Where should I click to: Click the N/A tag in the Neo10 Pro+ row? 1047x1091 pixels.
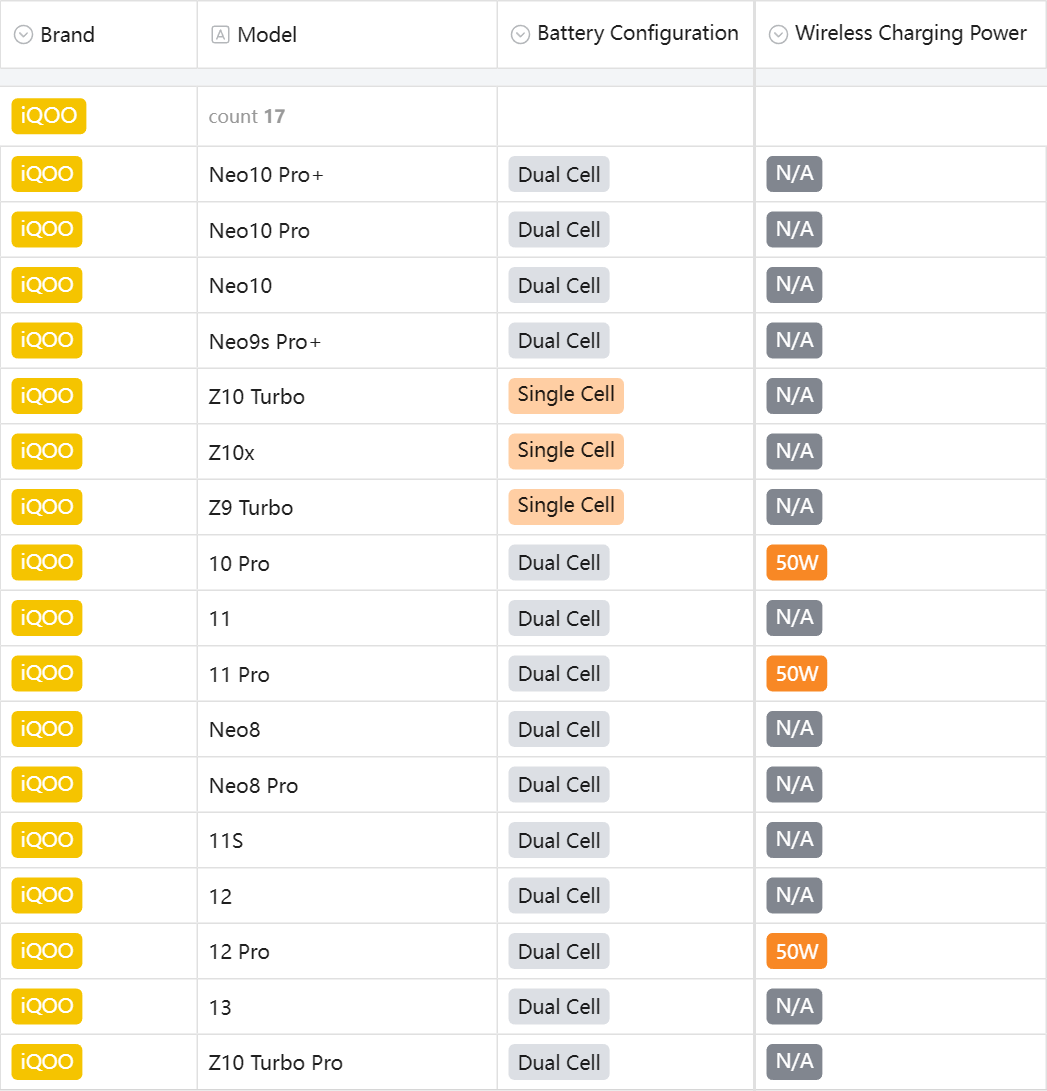[794, 174]
